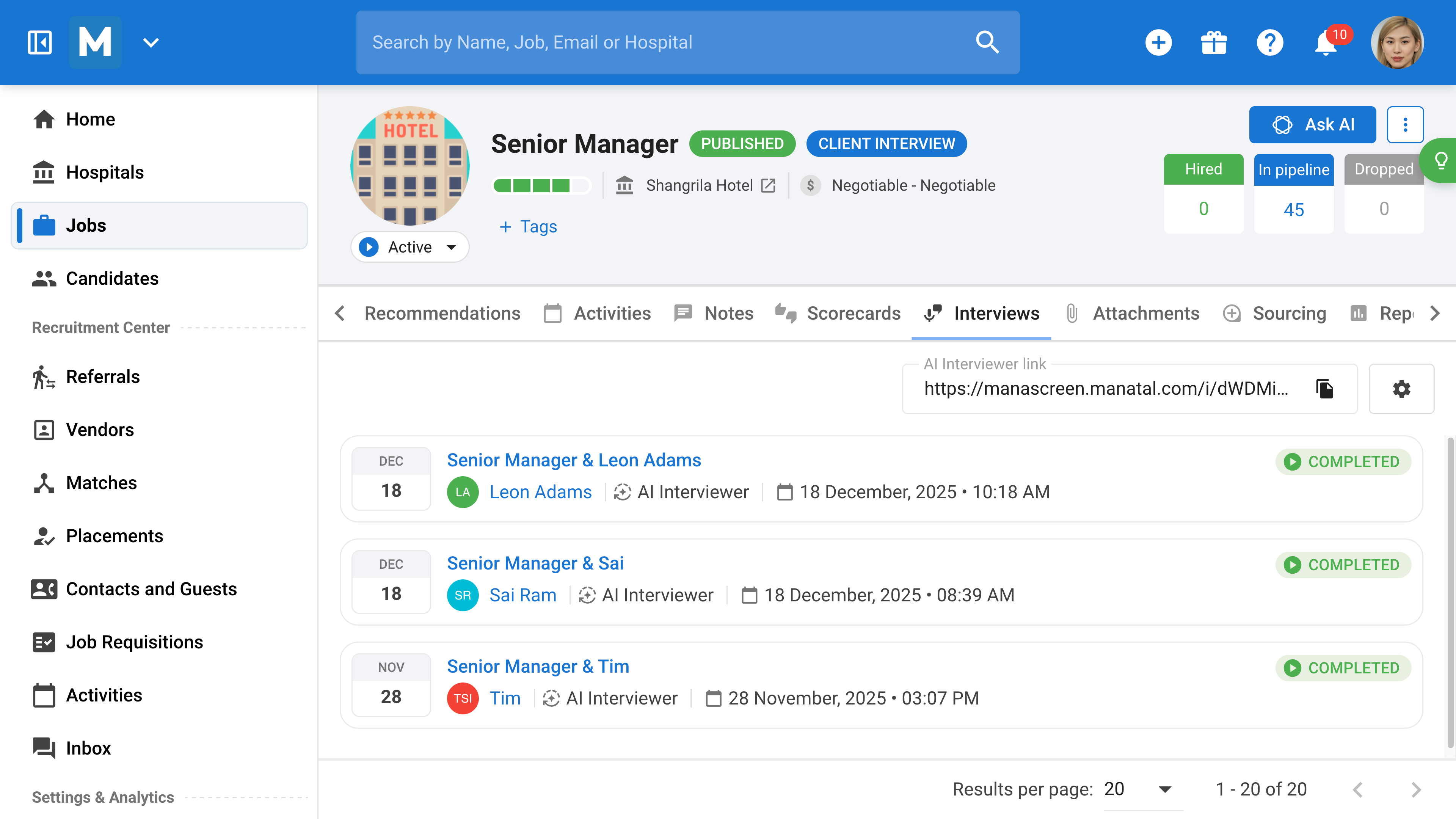The width and height of the screenshot is (1456, 819).
Task: Open the Leon Adams candidate link
Action: [x=540, y=492]
